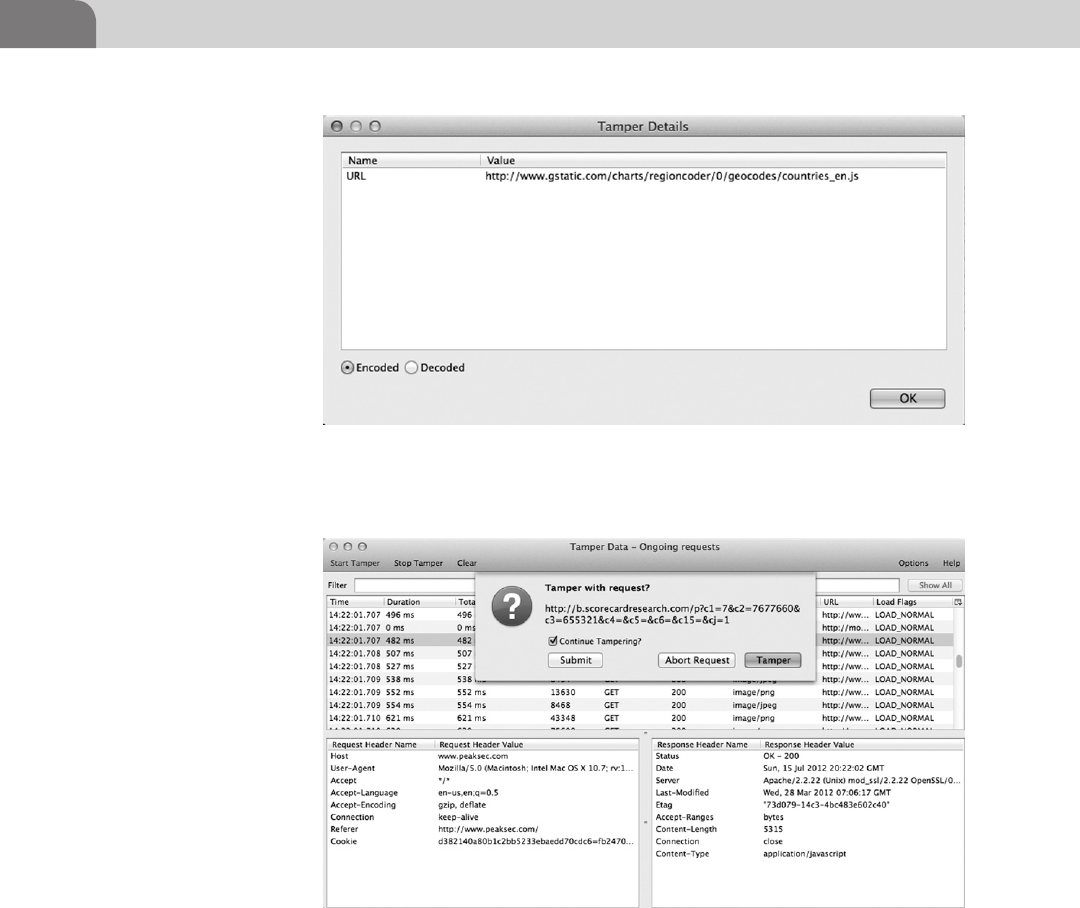Click the Show All button
Viewport: 1080px width, 908px height.
point(935,585)
